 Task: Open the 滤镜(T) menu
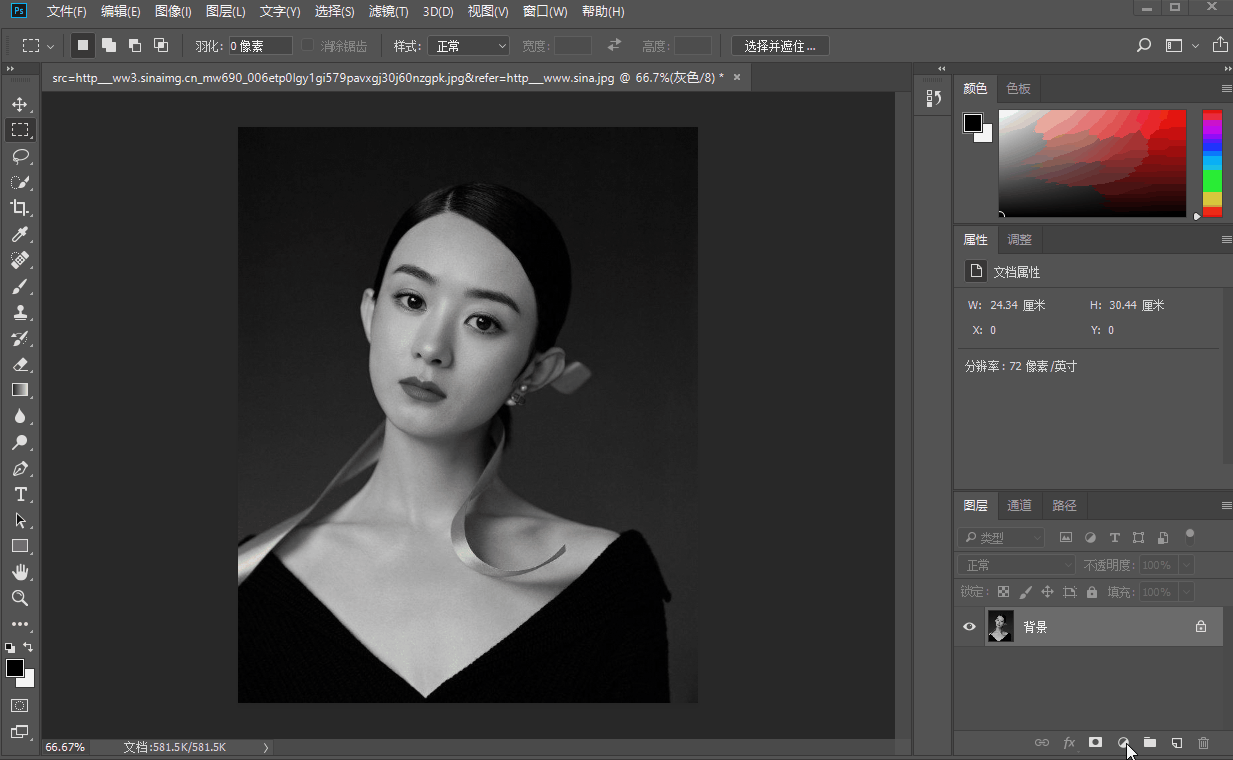coord(388,12)
